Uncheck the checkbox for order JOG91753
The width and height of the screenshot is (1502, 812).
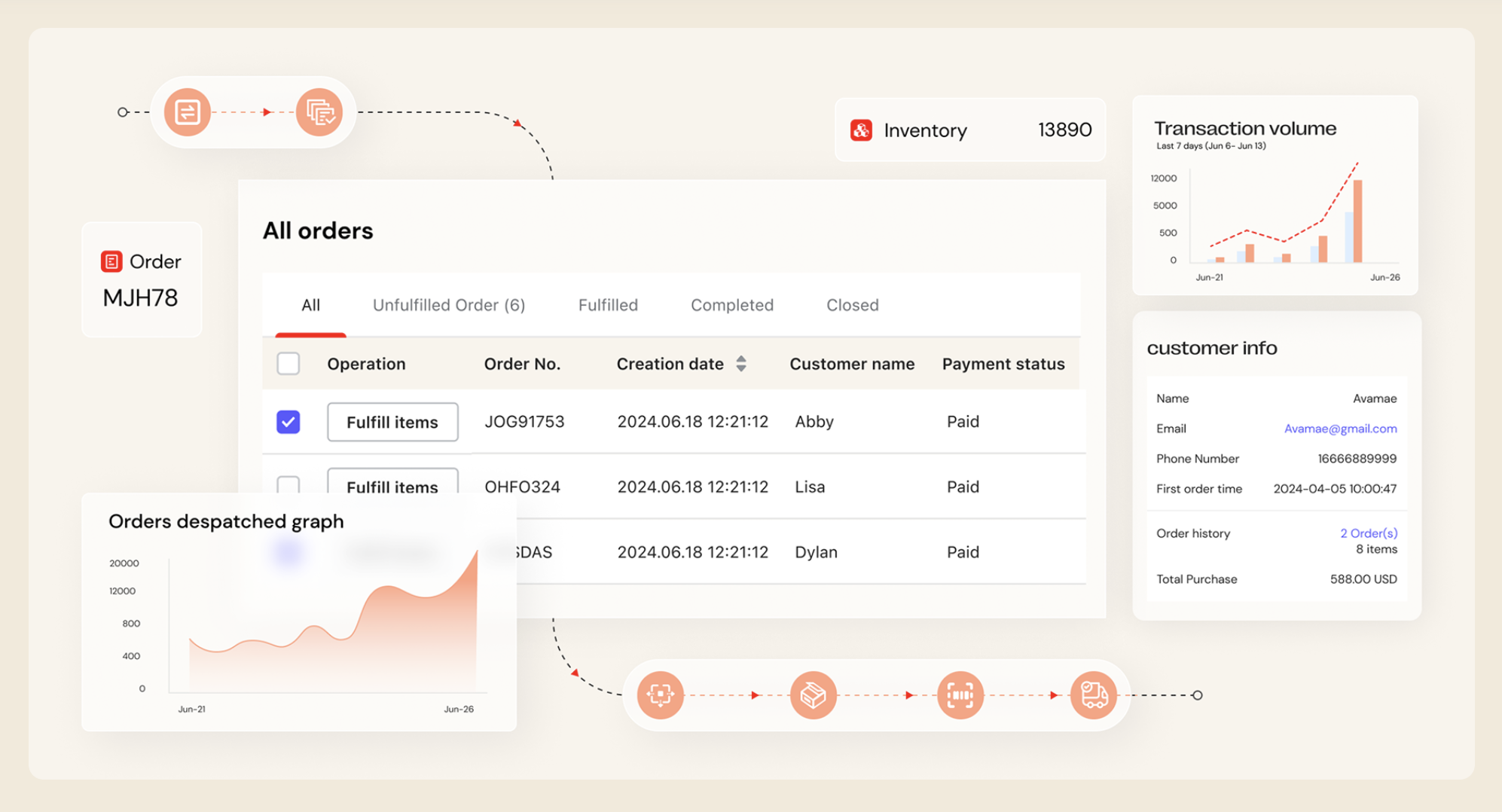pyautogui.click(x=288, y=422)
